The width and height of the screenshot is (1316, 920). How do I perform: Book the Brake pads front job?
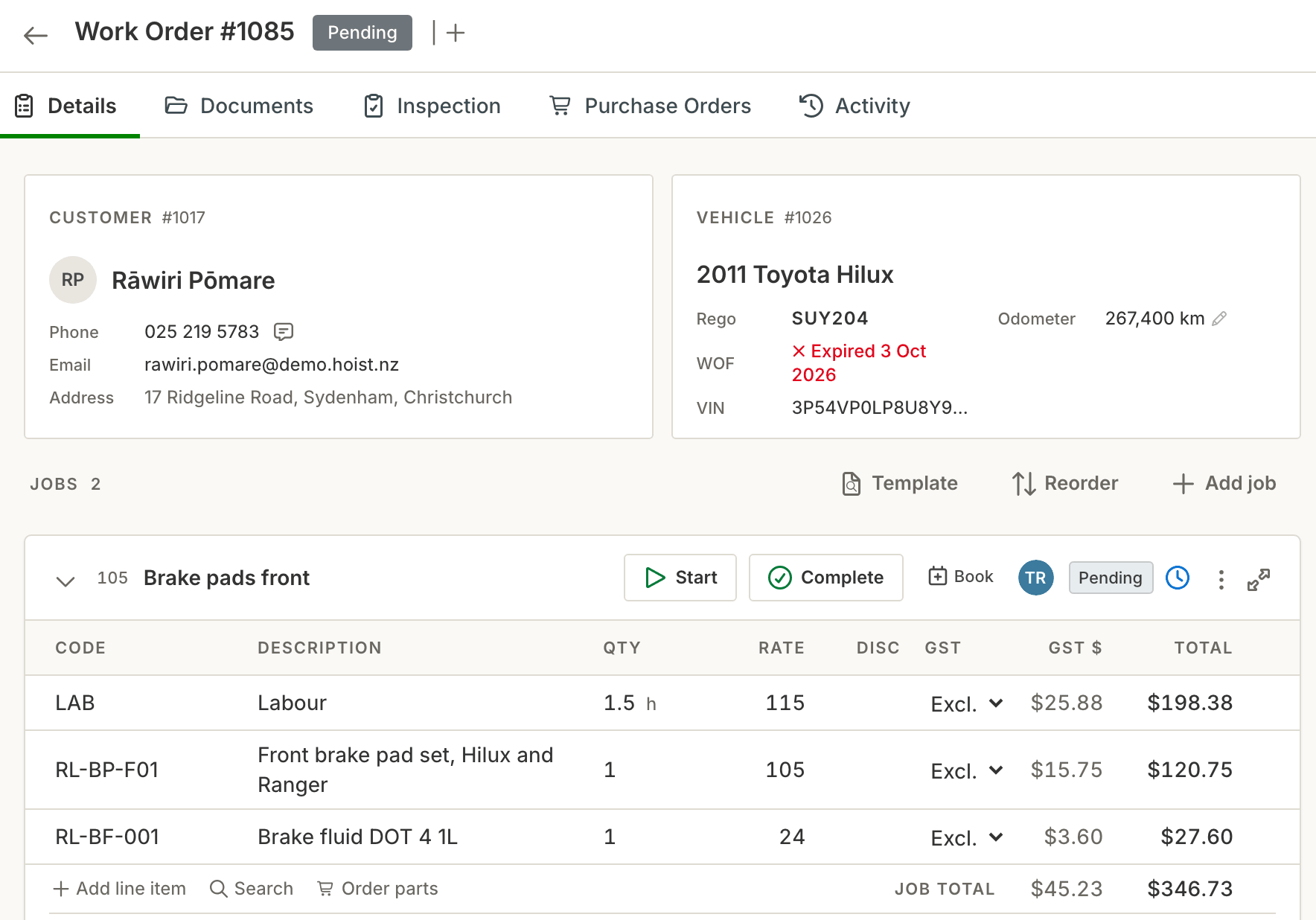[961, 577]
